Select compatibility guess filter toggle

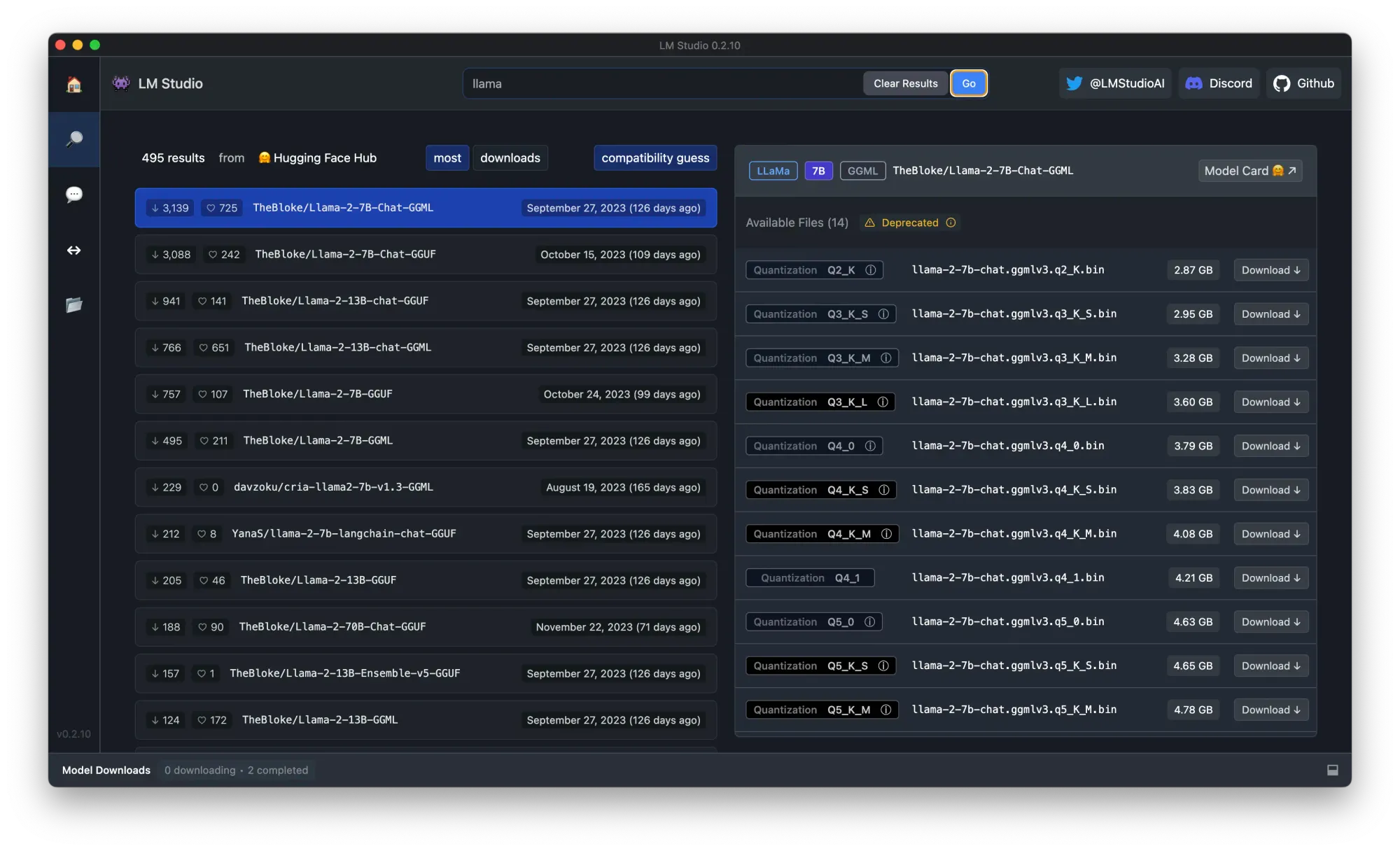[655, 157]
